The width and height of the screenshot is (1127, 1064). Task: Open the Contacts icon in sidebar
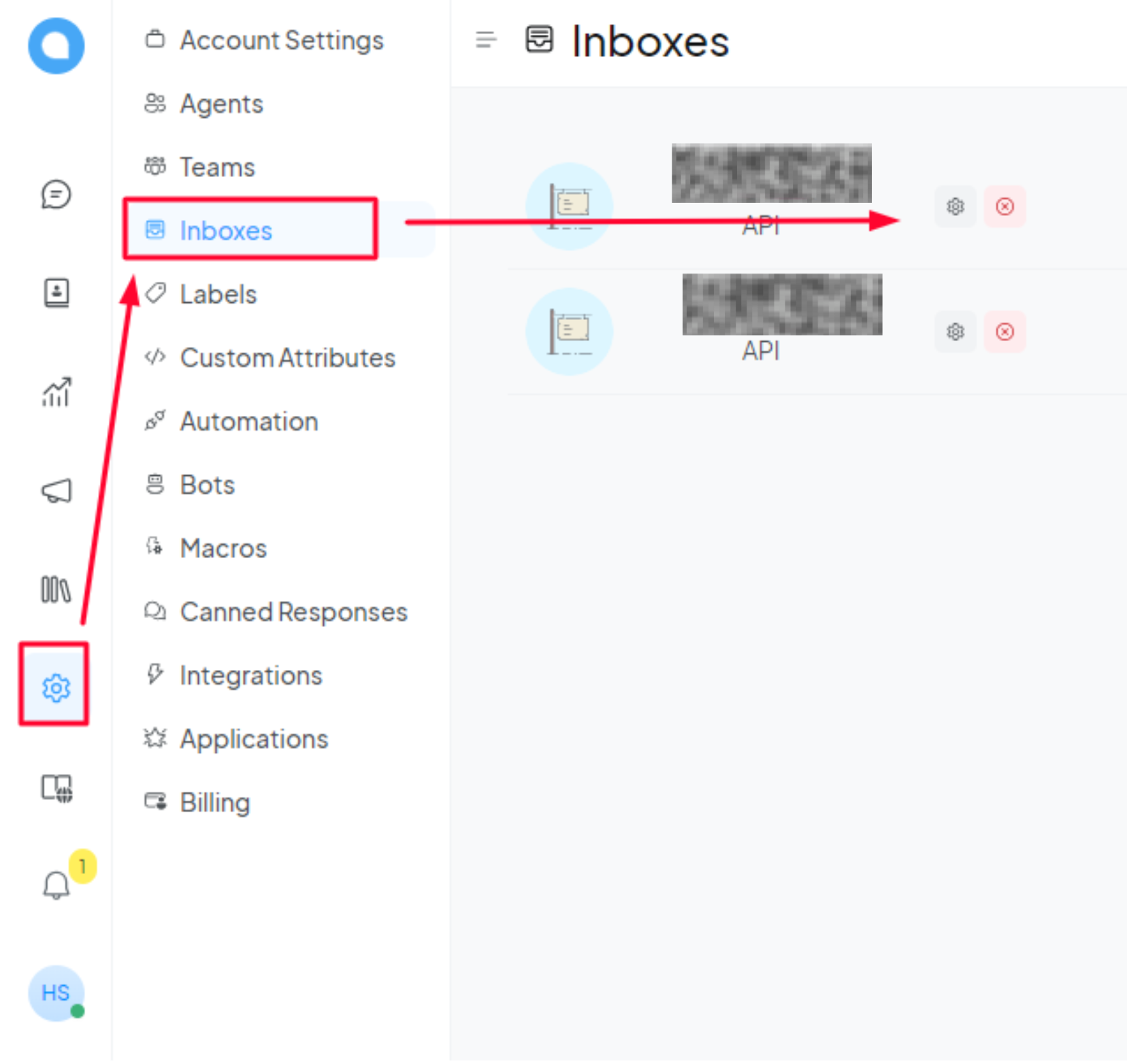[x=56, y=293]
